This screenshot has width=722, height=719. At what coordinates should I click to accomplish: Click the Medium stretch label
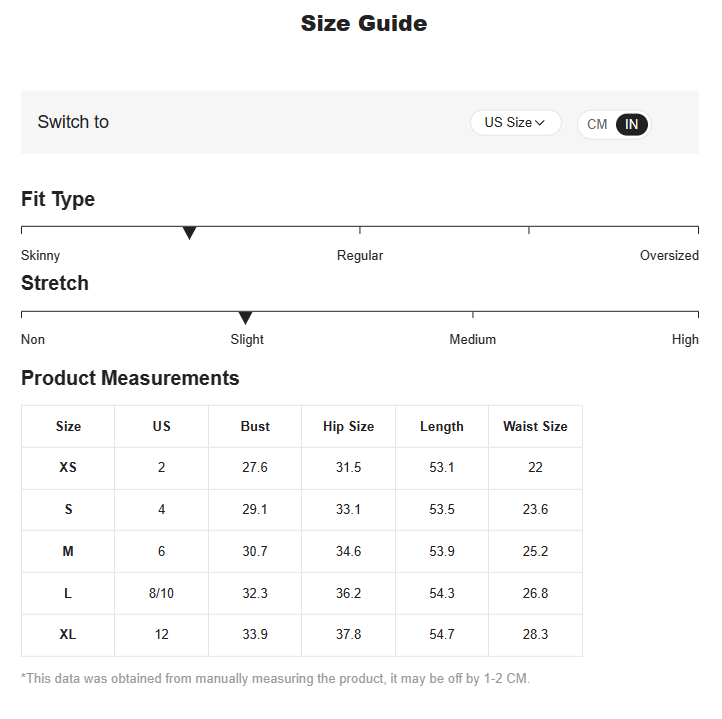[x=472, y=339]
